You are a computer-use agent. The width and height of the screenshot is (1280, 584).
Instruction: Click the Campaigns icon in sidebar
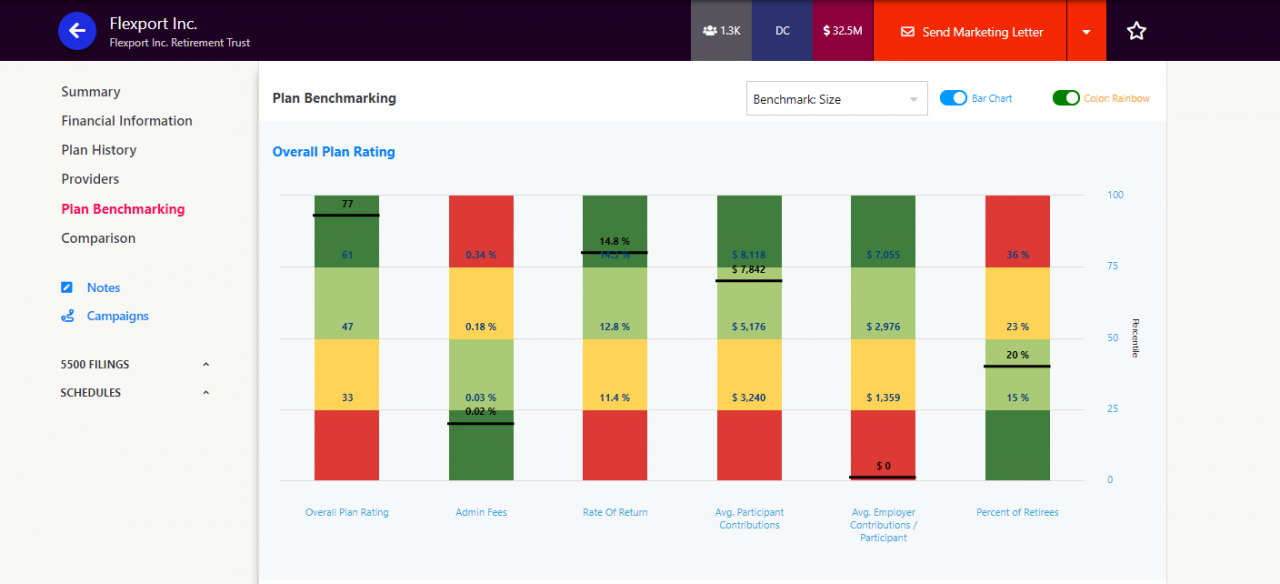point(67,316)
